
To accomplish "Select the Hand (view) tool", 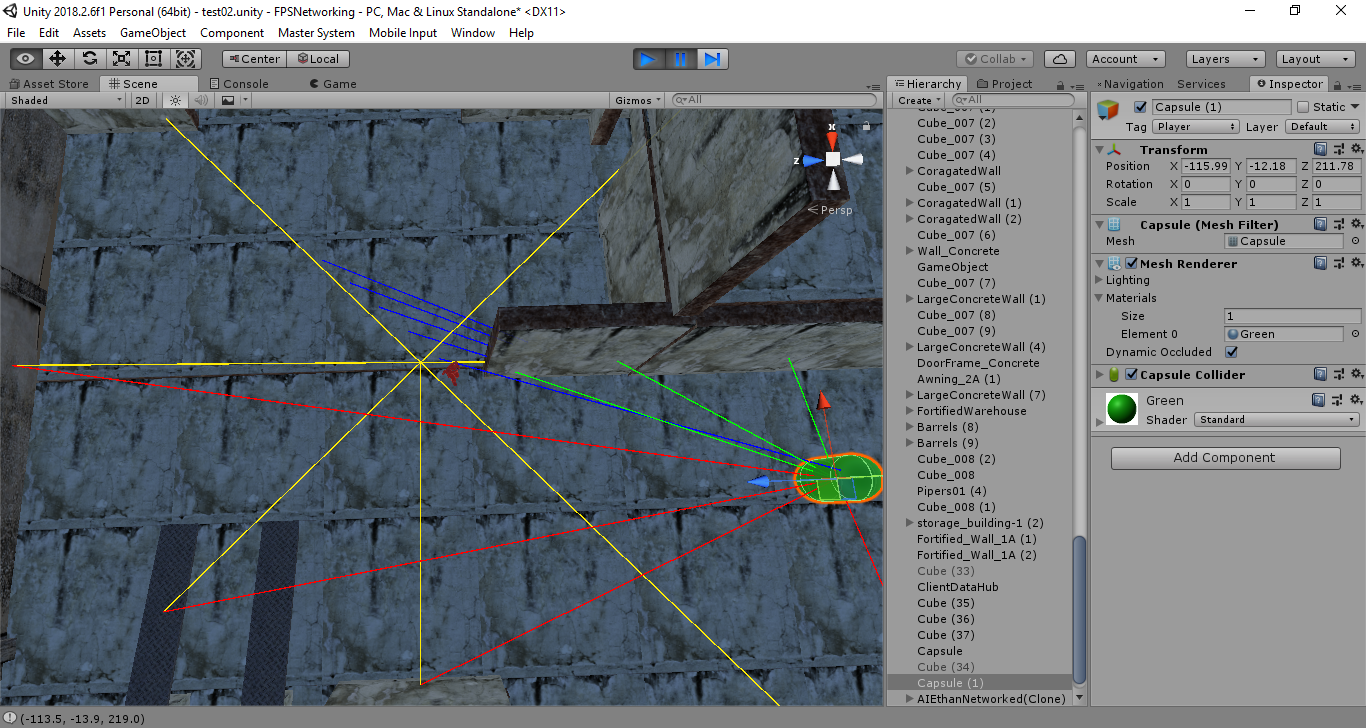I will tap(26, 59).
